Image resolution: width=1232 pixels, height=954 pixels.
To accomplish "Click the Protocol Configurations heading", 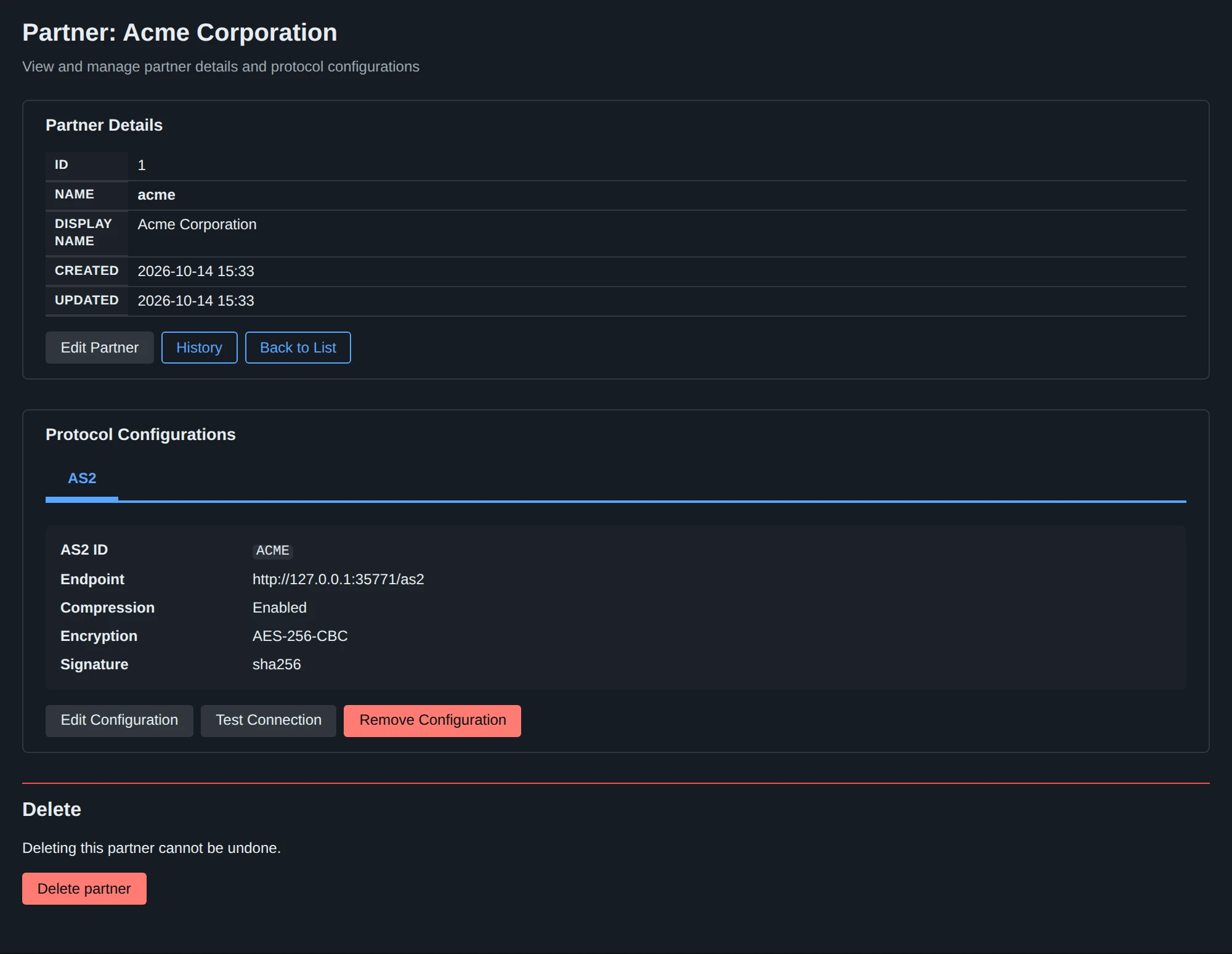I will (x=140, y=434).
